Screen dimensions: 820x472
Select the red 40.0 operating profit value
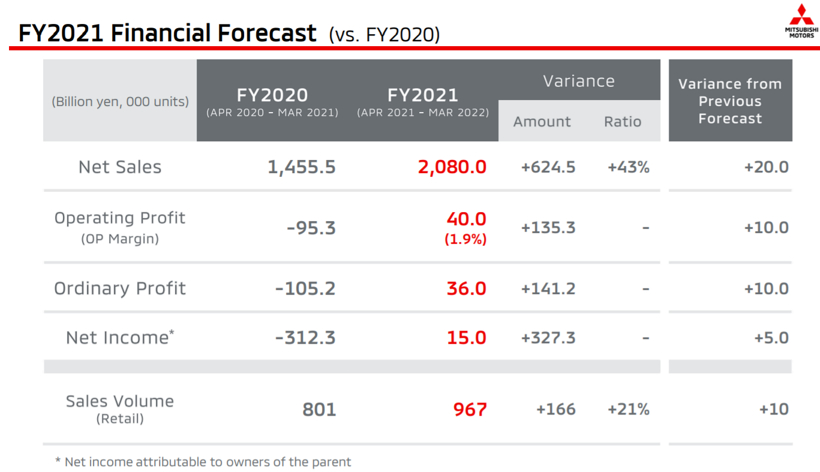466,218
